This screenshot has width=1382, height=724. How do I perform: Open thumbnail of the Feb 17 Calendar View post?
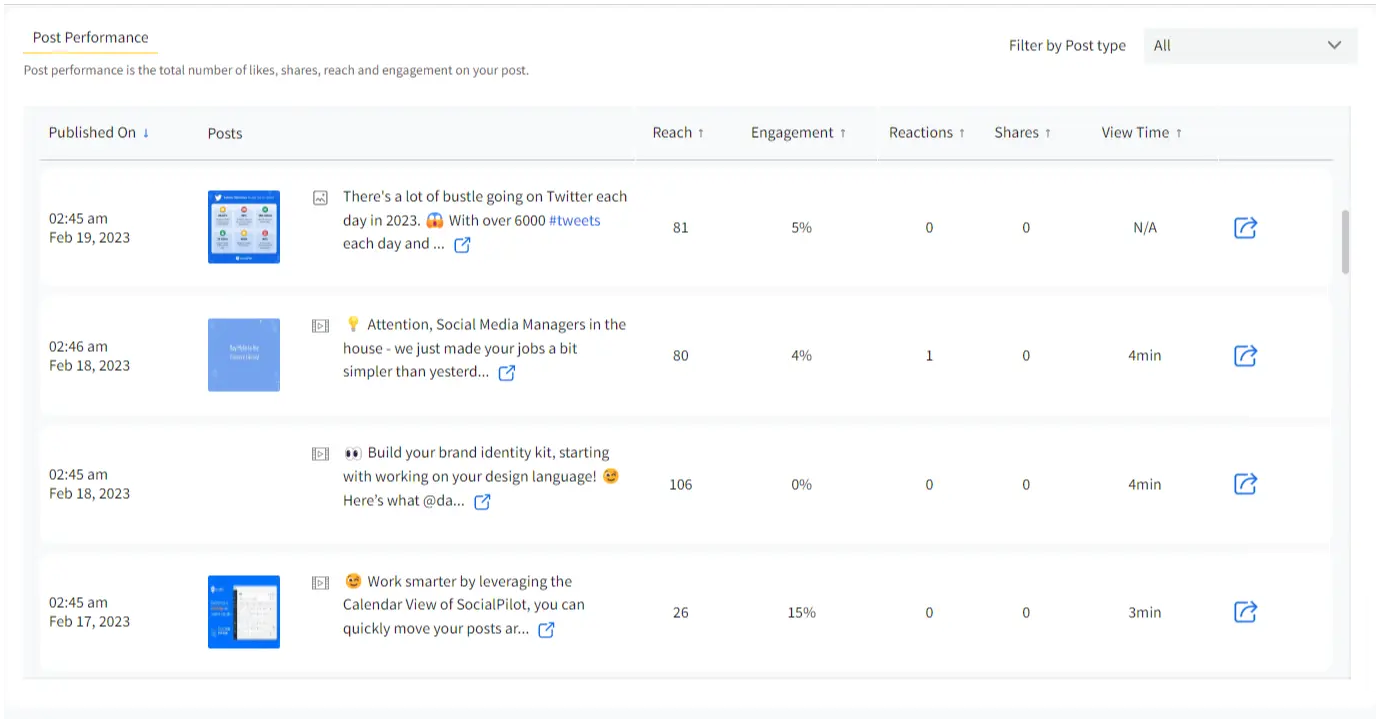244,612
